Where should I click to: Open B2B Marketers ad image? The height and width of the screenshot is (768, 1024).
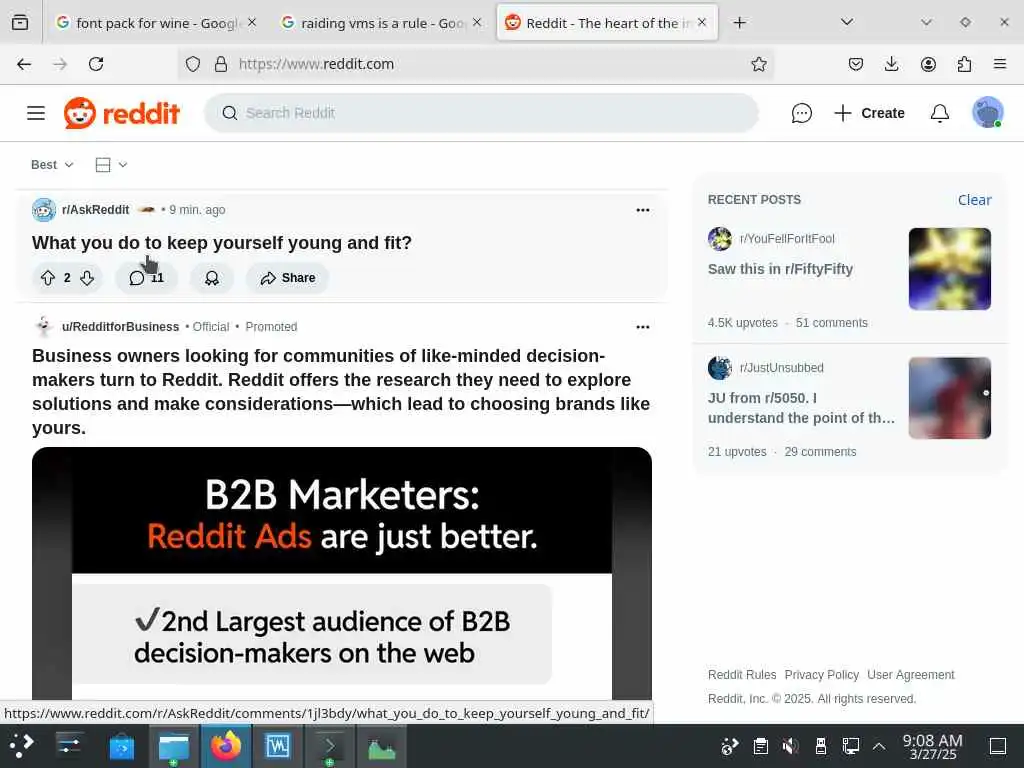click(x=342, y=575)
